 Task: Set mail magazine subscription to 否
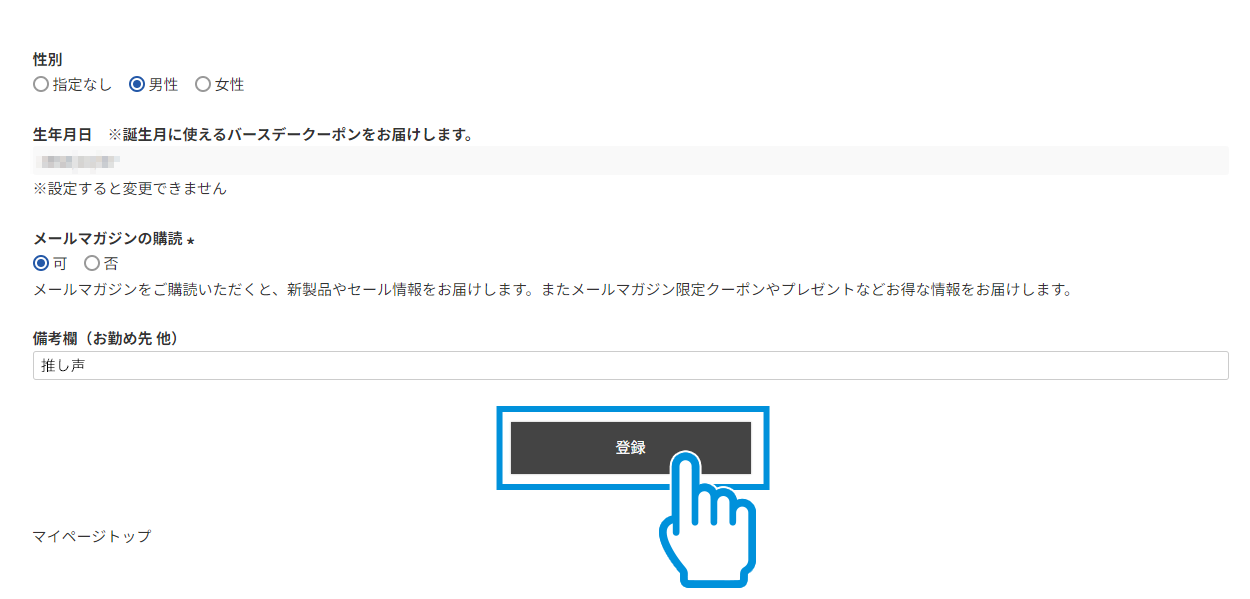coord(92,264)
